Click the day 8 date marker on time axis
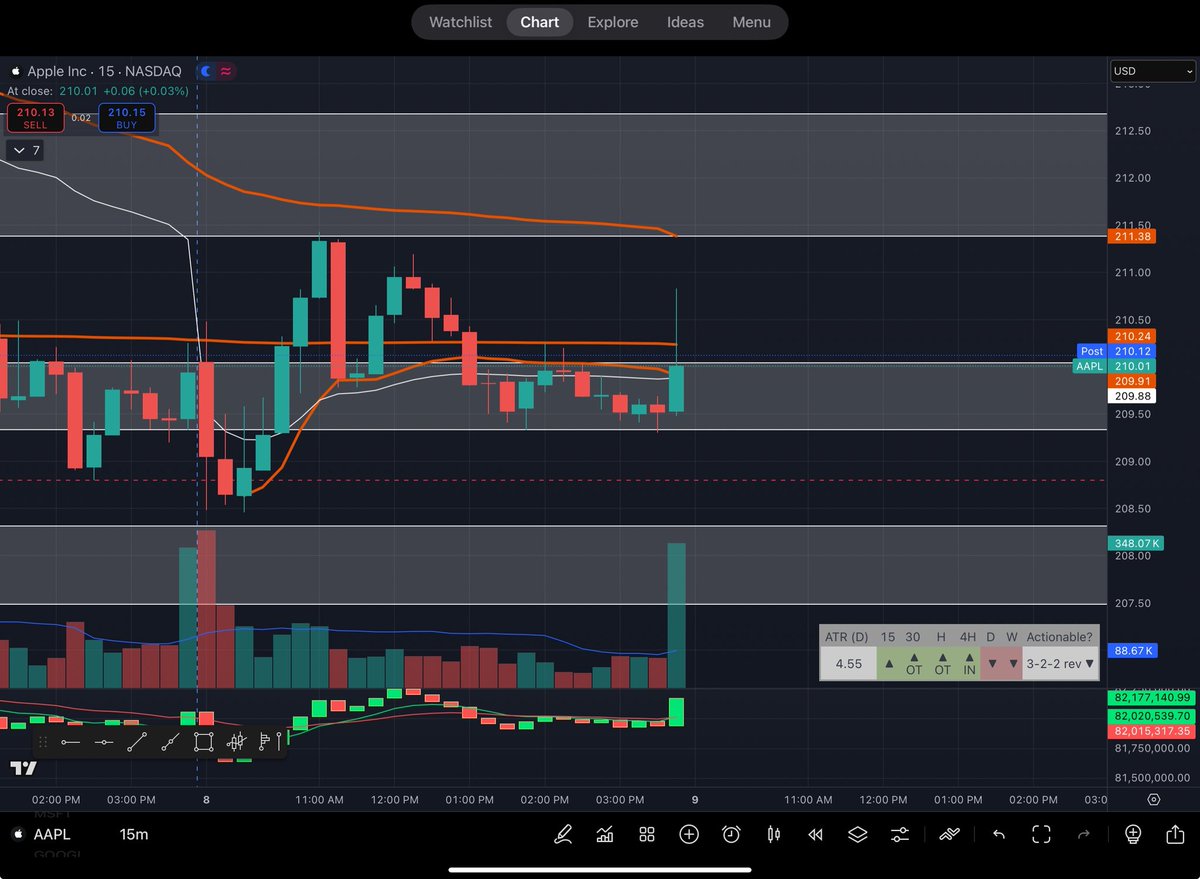Screen dimensions: 1200x879 tap(206, 799)
